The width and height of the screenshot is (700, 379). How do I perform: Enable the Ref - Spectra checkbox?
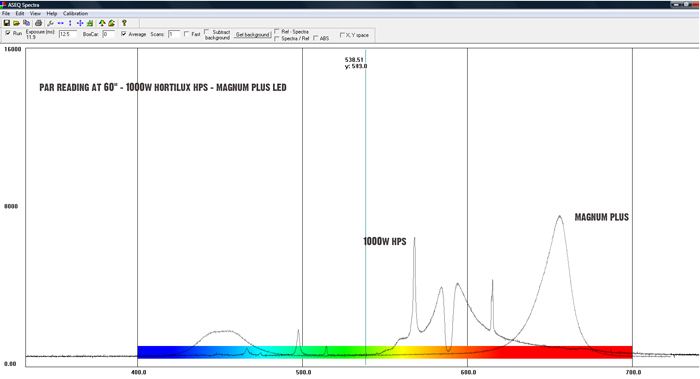pyautogui.click(x=277, y=32)
